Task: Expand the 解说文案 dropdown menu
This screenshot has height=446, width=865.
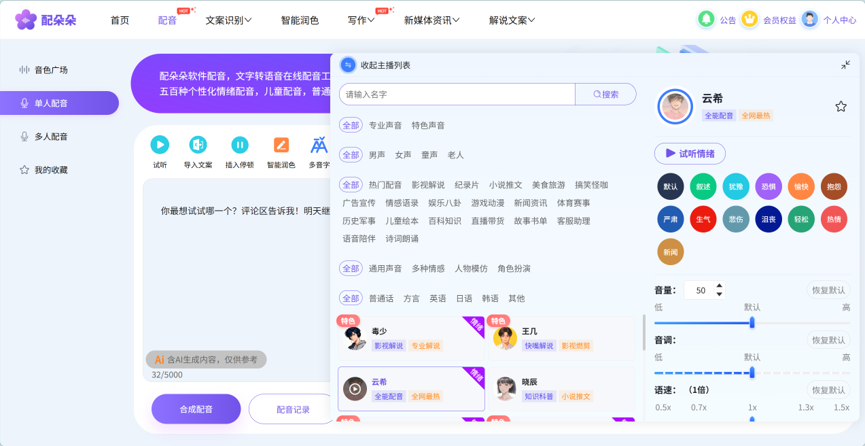Action: [x=512, y=20]
